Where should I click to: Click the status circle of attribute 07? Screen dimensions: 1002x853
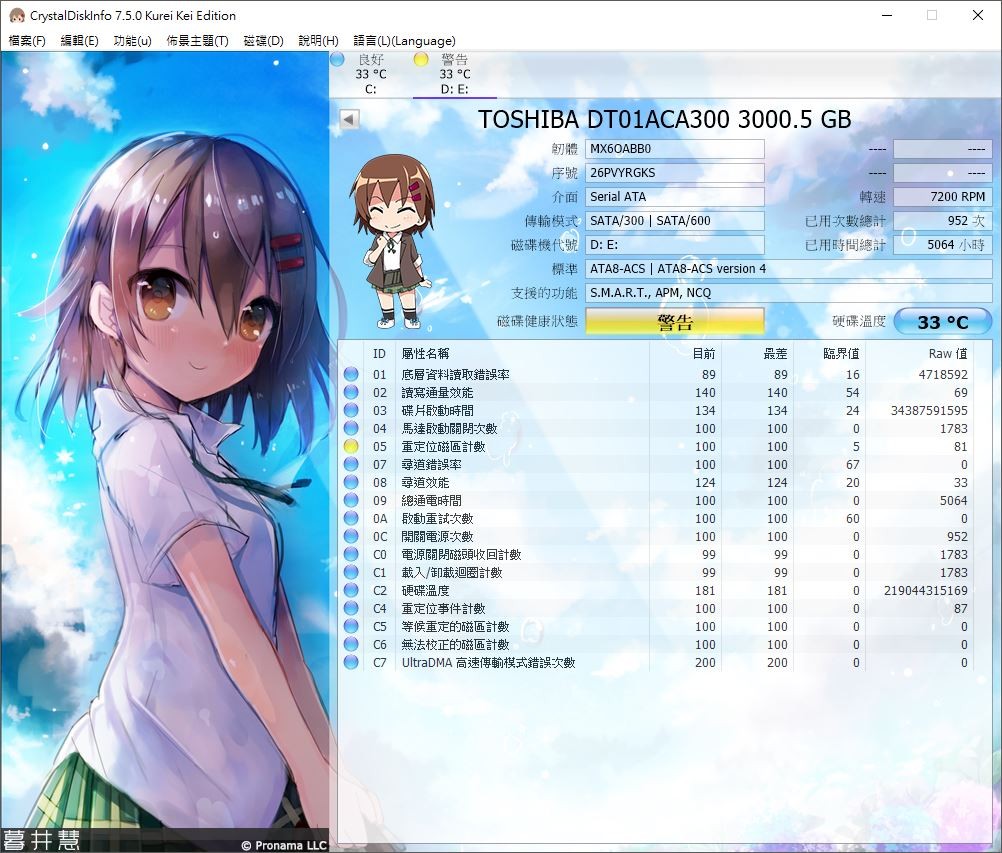click(x=351, y=465)
